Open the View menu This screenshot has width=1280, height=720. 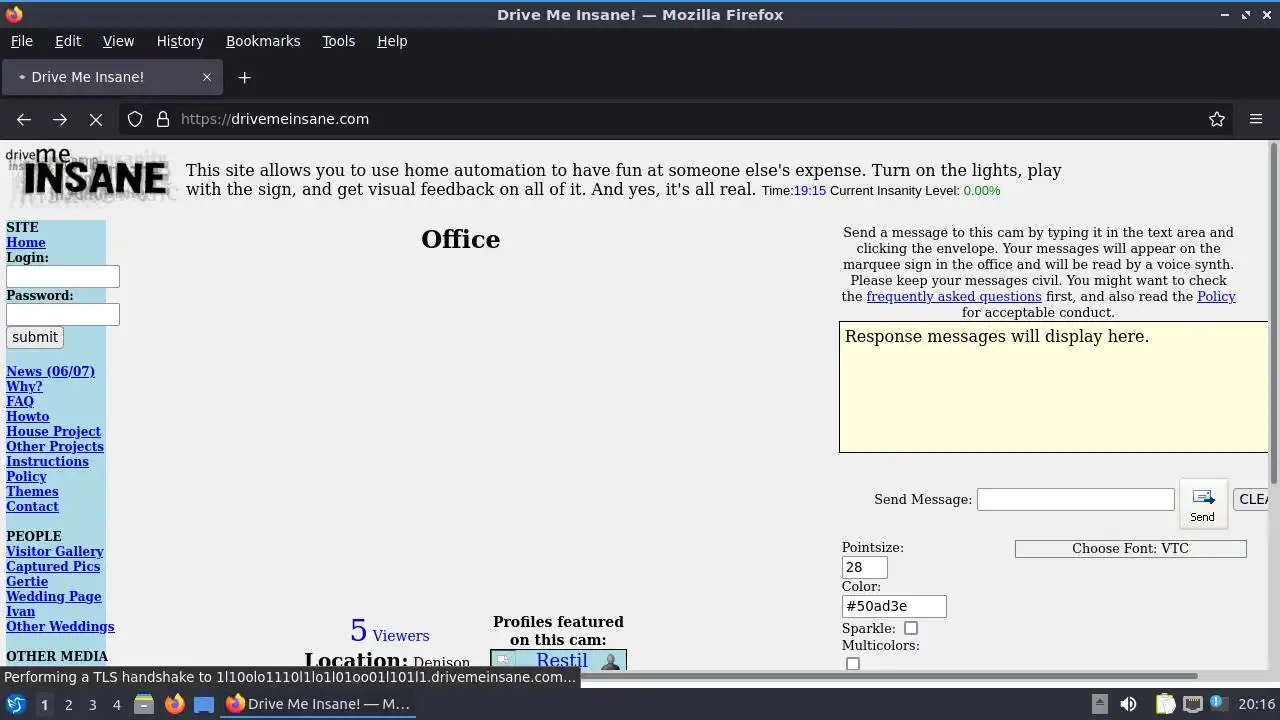coord(118,41)
